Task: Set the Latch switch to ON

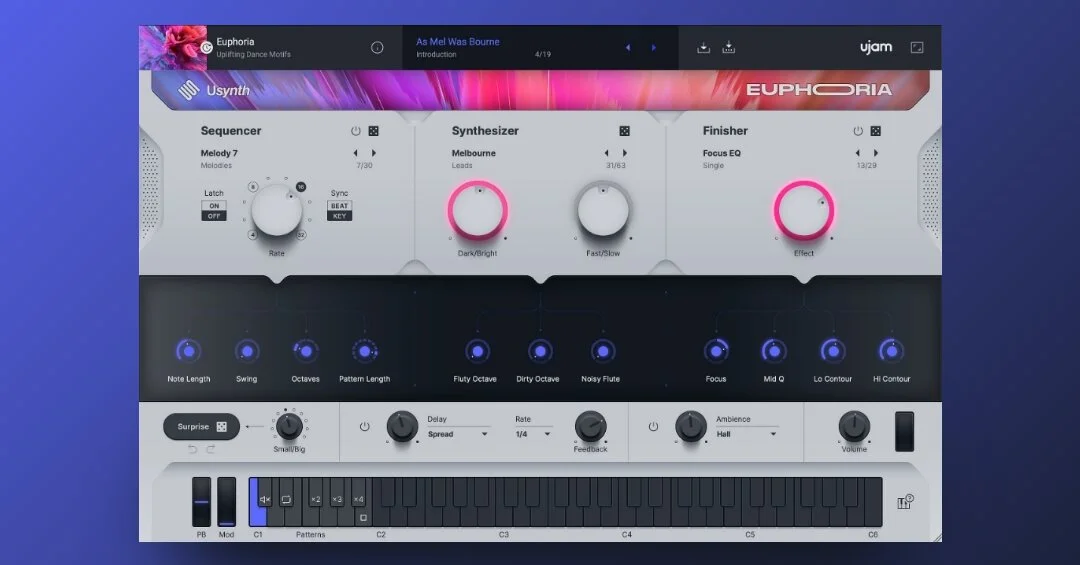Action: point(214,206)
